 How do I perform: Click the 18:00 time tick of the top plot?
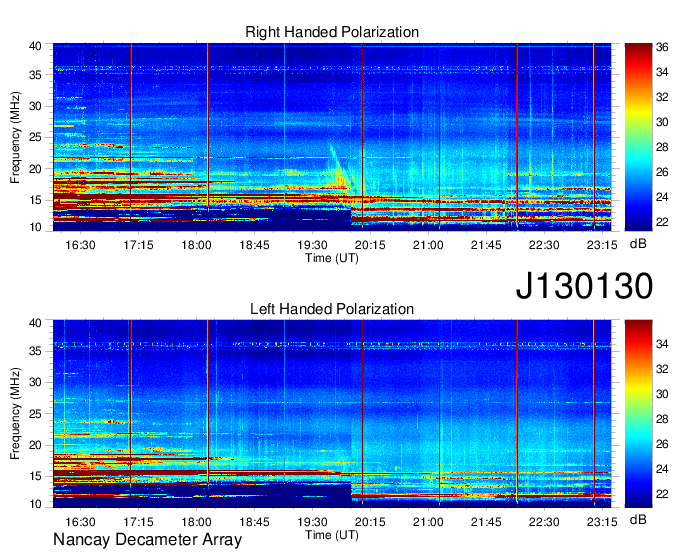(196, 245)
